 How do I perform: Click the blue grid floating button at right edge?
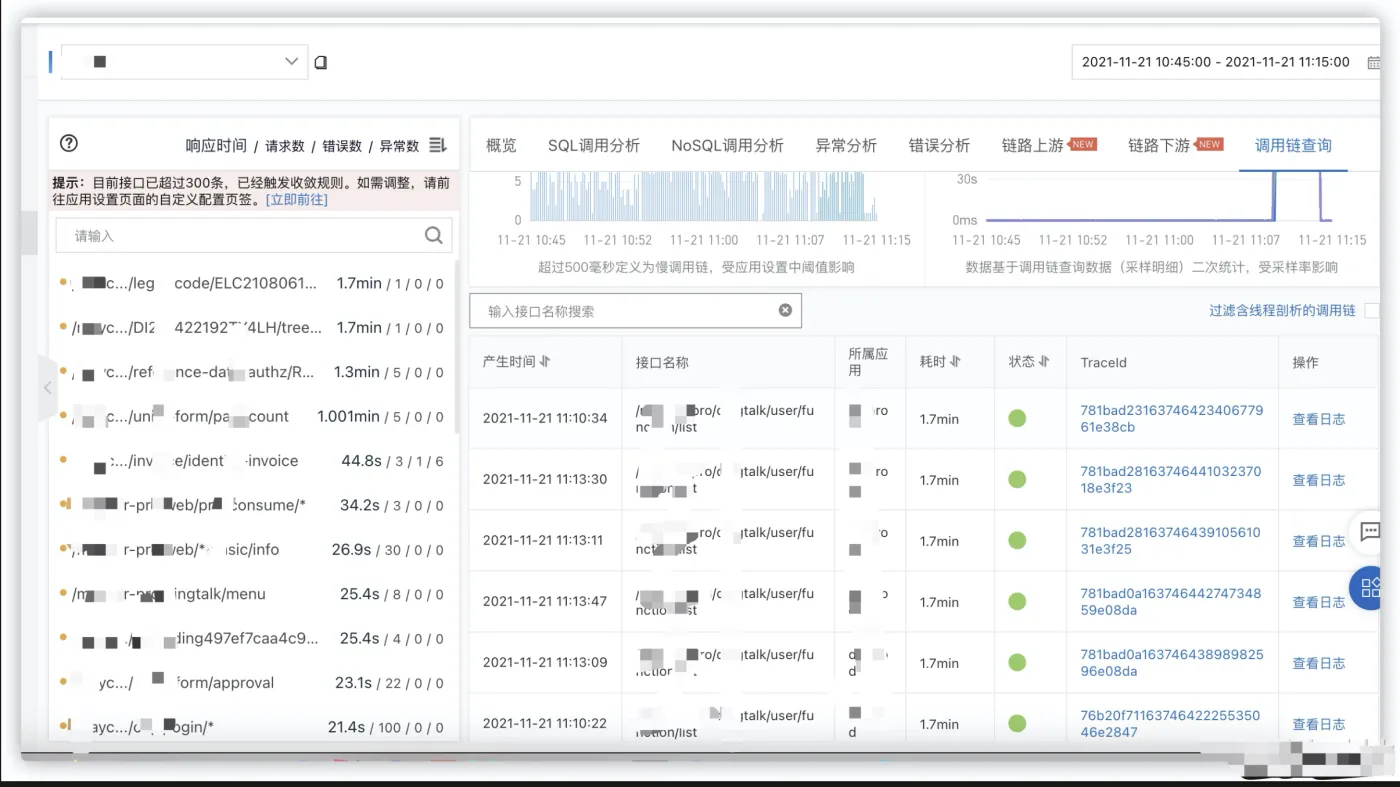click(x=1366, y=587)
